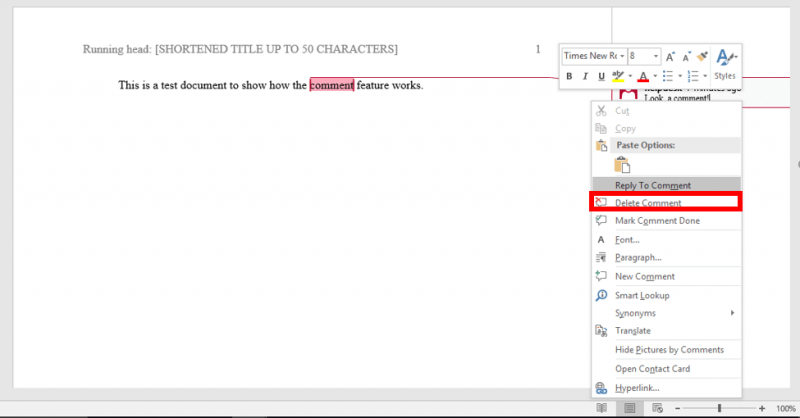Click the Translate icon
Image resolution: width=800 pixels, height=418 pixels.
pyautogui.click(x=601, y=331)
